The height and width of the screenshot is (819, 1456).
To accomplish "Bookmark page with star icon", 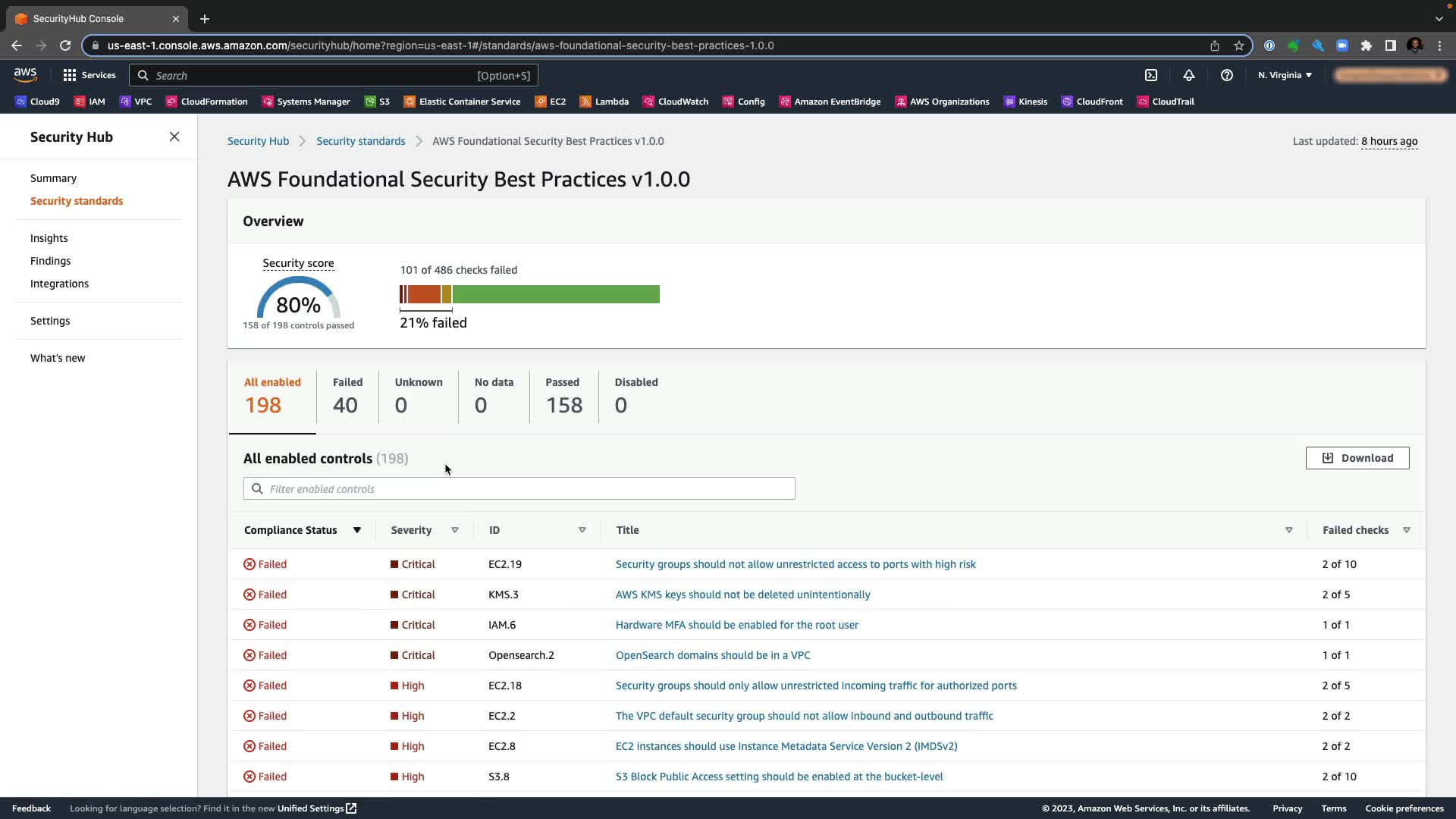I will click(x=1239, y=45).
